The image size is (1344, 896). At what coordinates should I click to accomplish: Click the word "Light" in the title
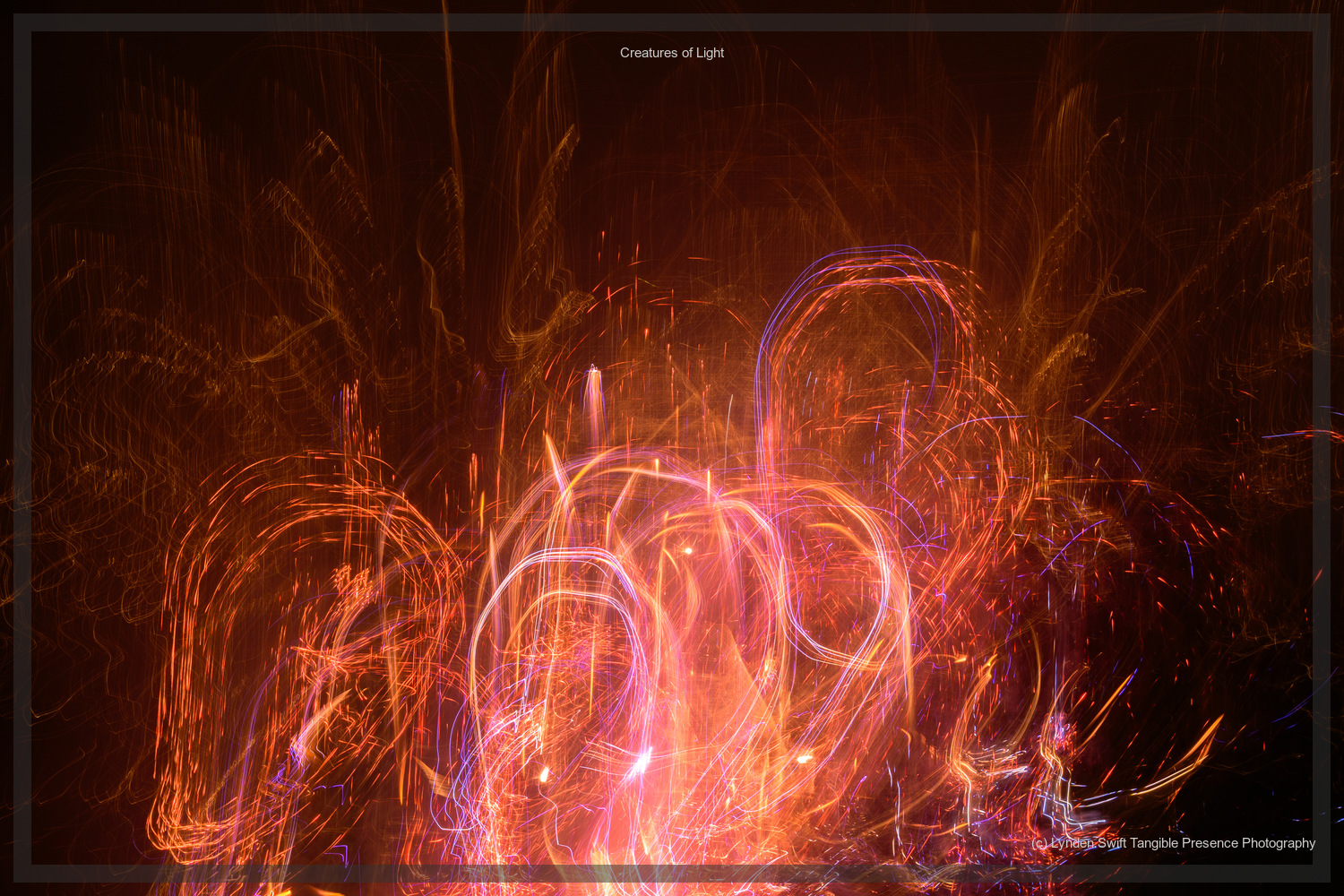tap(710, 53)
